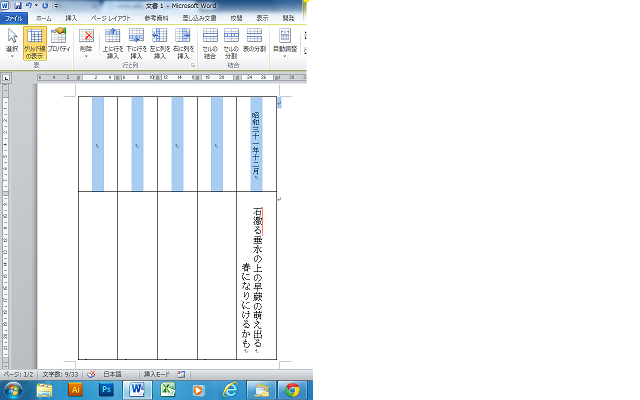Click the Word application icon in title bar
This screenshot has width=640, height=400.
click(4, 6)
